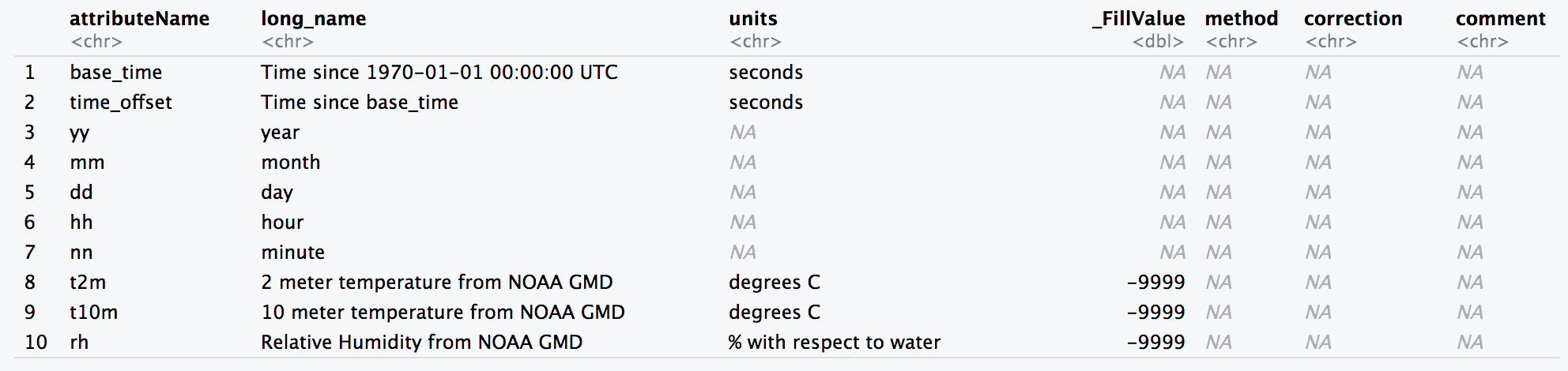
Task: Click the units column header
Action: [x=752, y=19]
